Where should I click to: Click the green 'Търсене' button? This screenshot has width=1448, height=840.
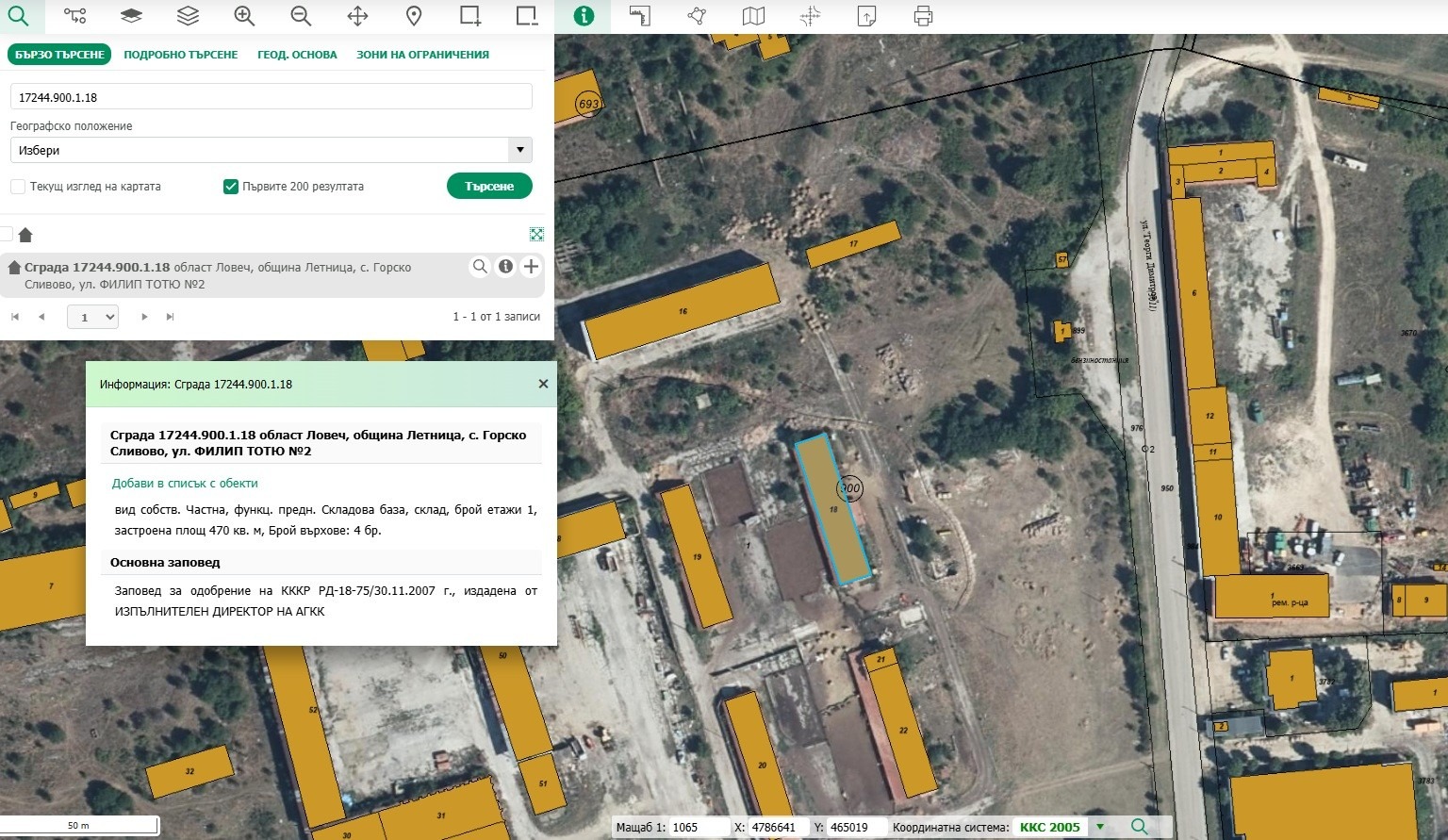coord(489,186)
